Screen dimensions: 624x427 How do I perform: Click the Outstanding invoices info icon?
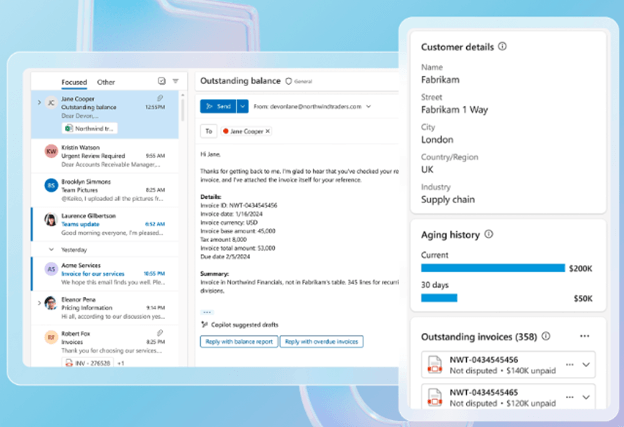(x=546, y=336)
